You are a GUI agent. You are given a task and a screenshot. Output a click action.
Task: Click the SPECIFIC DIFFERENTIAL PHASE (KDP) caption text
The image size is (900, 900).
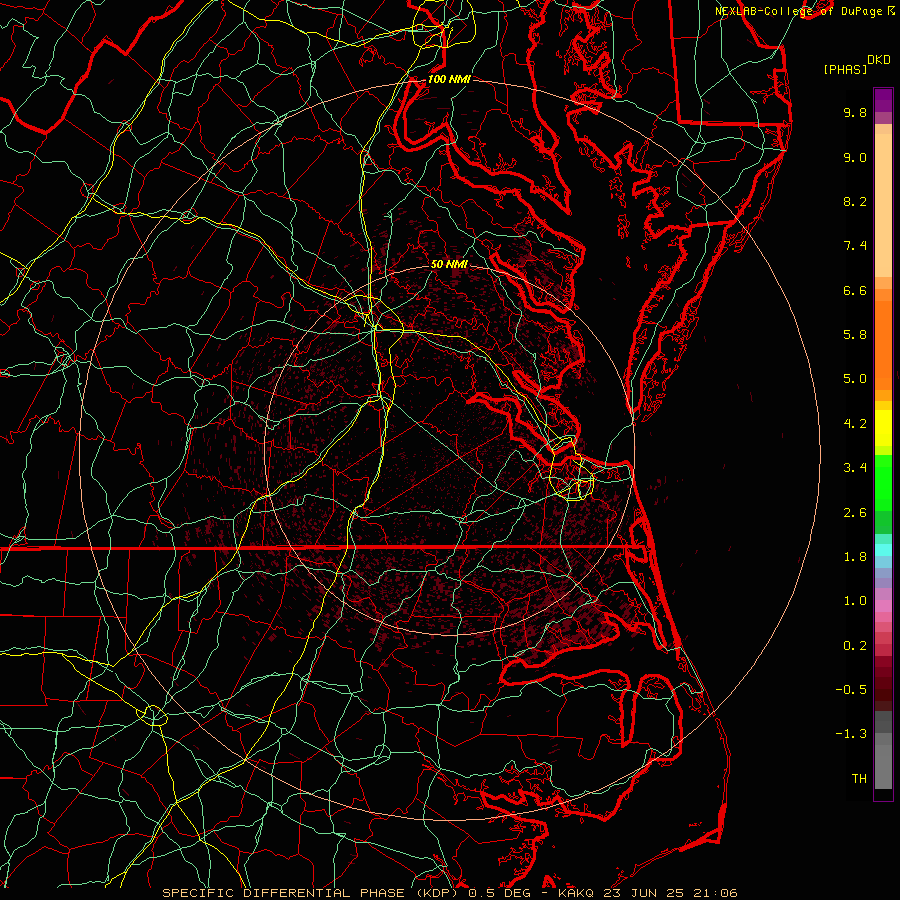310,893
